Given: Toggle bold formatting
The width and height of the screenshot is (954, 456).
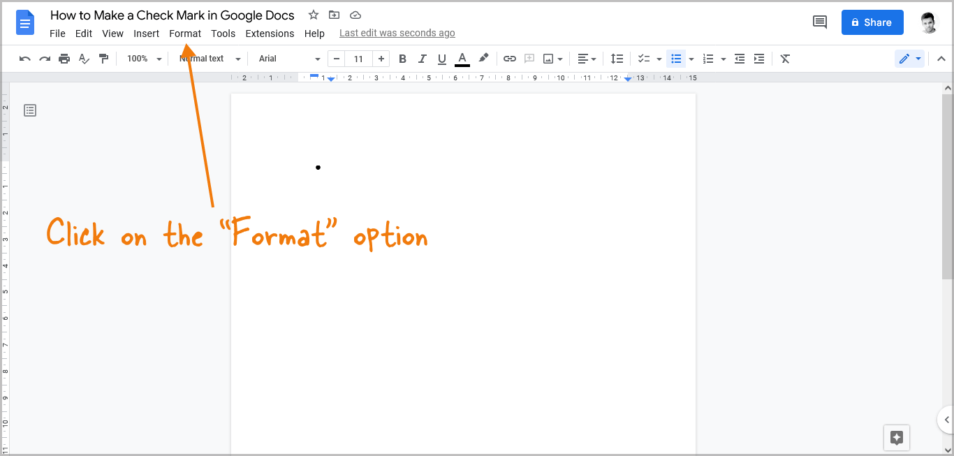Looking at the screenshot, I should pos(402,59).
